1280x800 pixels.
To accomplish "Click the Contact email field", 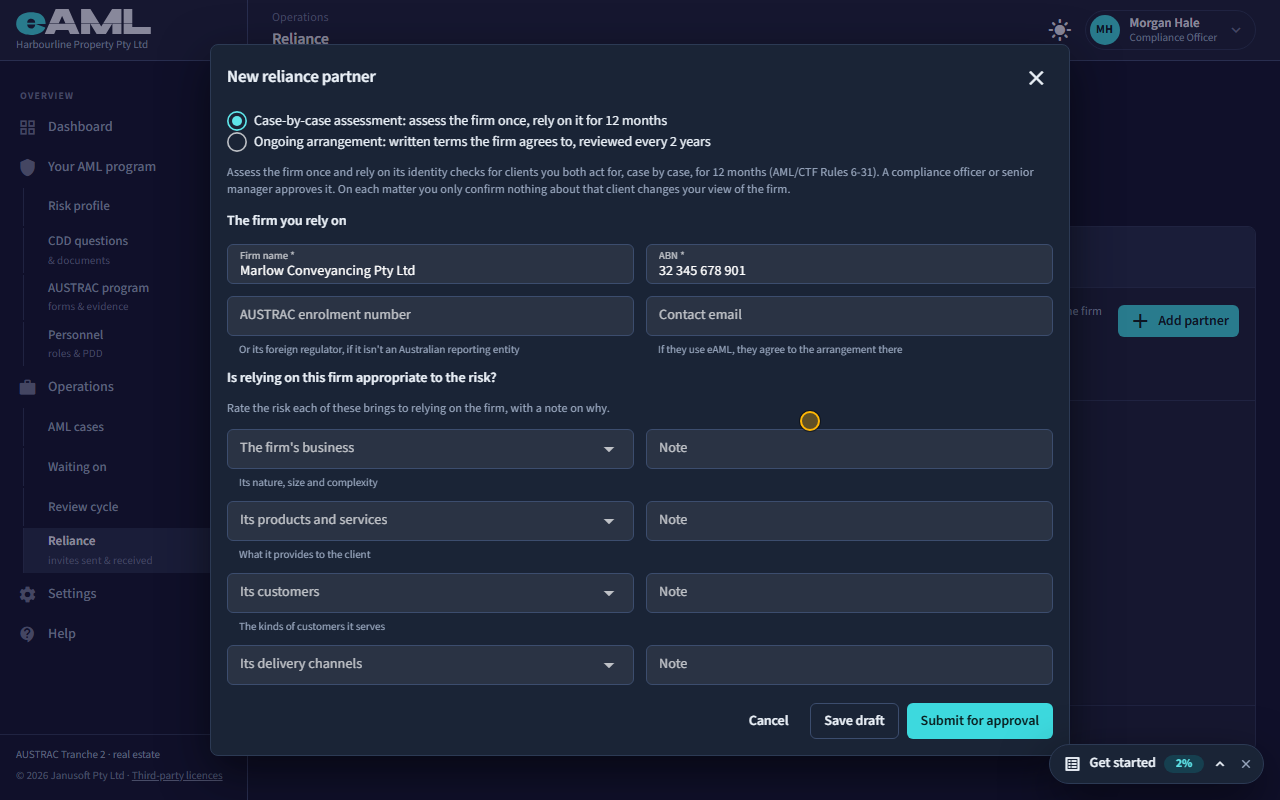I will tap(849, 316).
